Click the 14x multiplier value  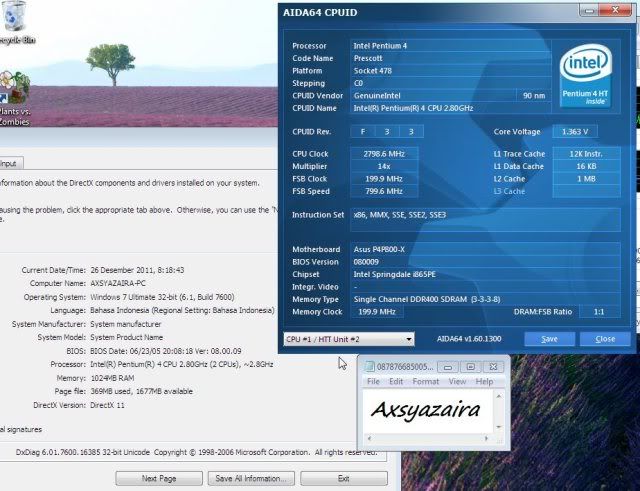click(x=384, y=166)
